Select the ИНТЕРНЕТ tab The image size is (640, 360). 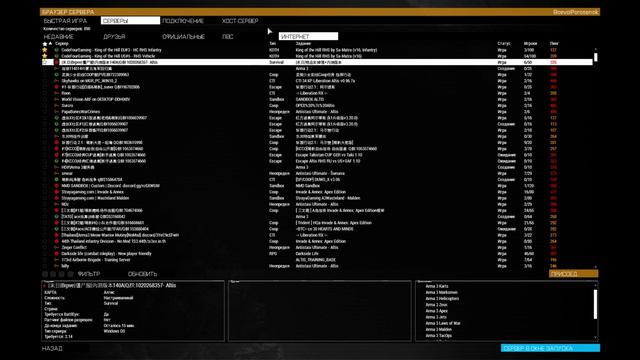click(x=308, y=36)
